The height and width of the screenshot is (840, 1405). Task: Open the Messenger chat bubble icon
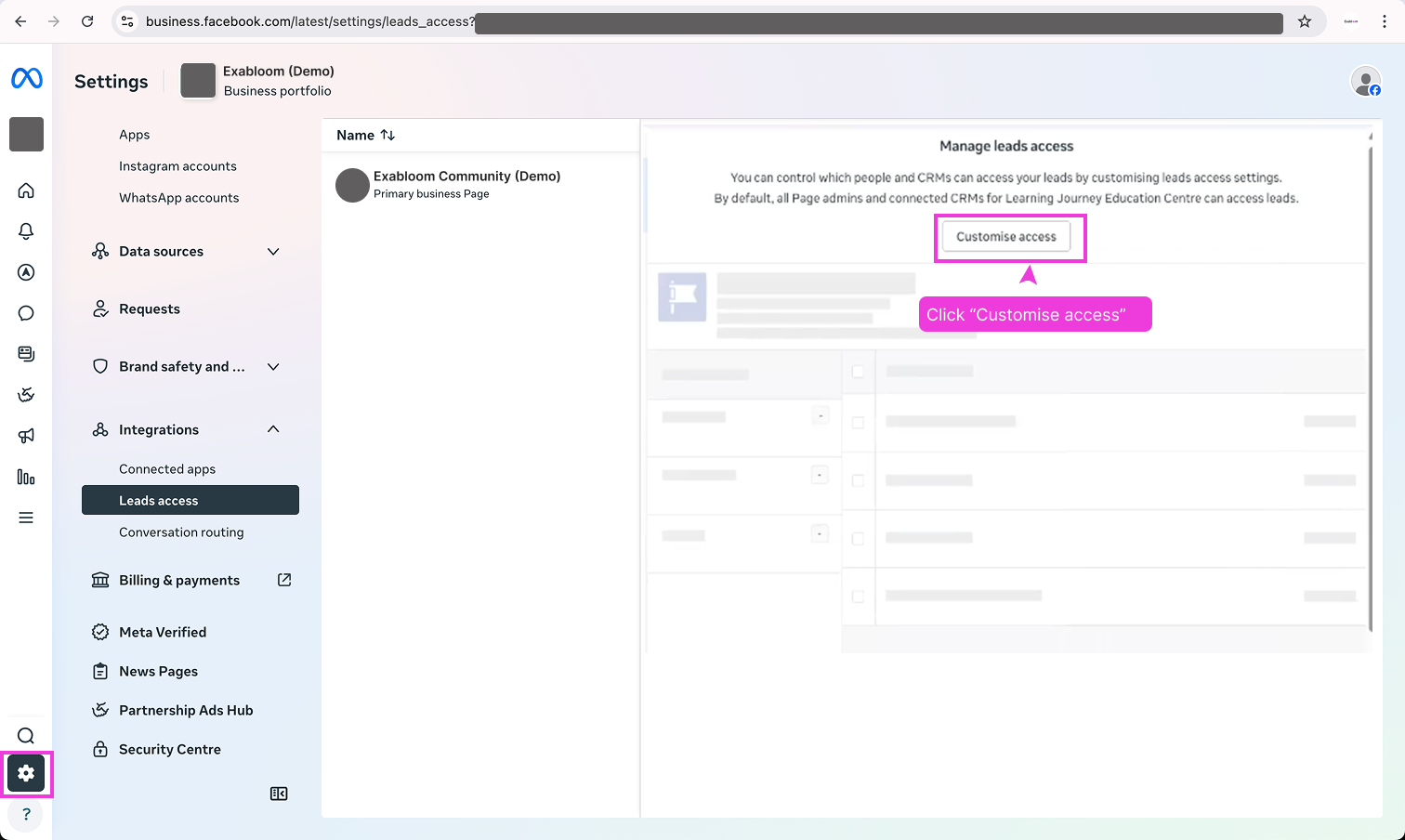click(x=26, y=312)
